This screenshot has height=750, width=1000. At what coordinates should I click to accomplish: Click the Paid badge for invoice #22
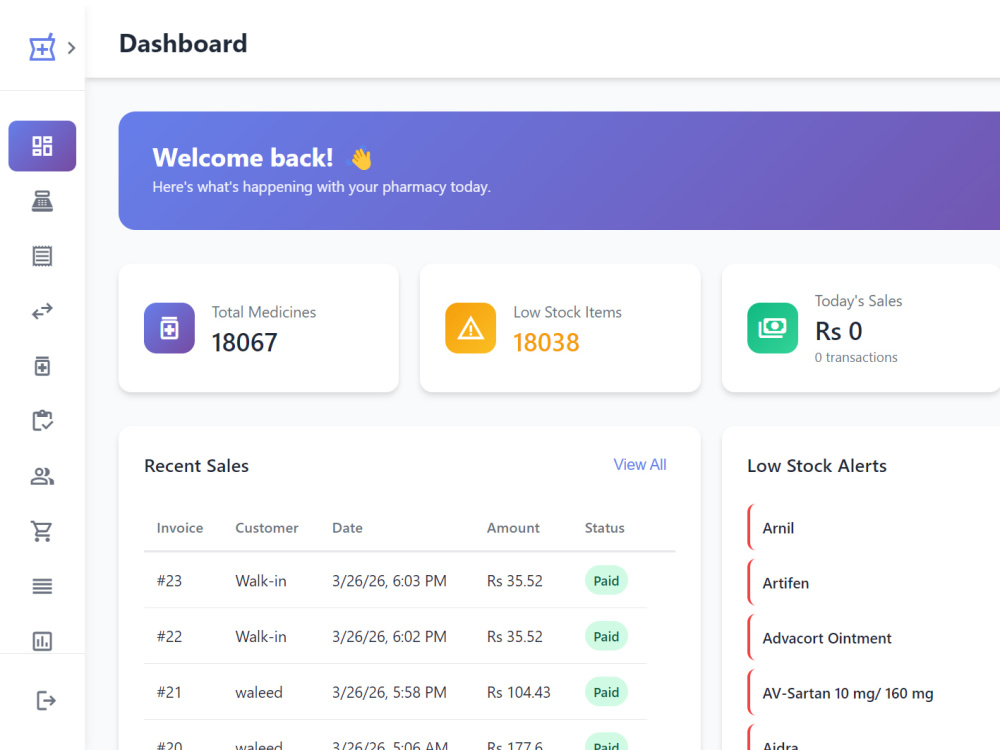[606, 636]
